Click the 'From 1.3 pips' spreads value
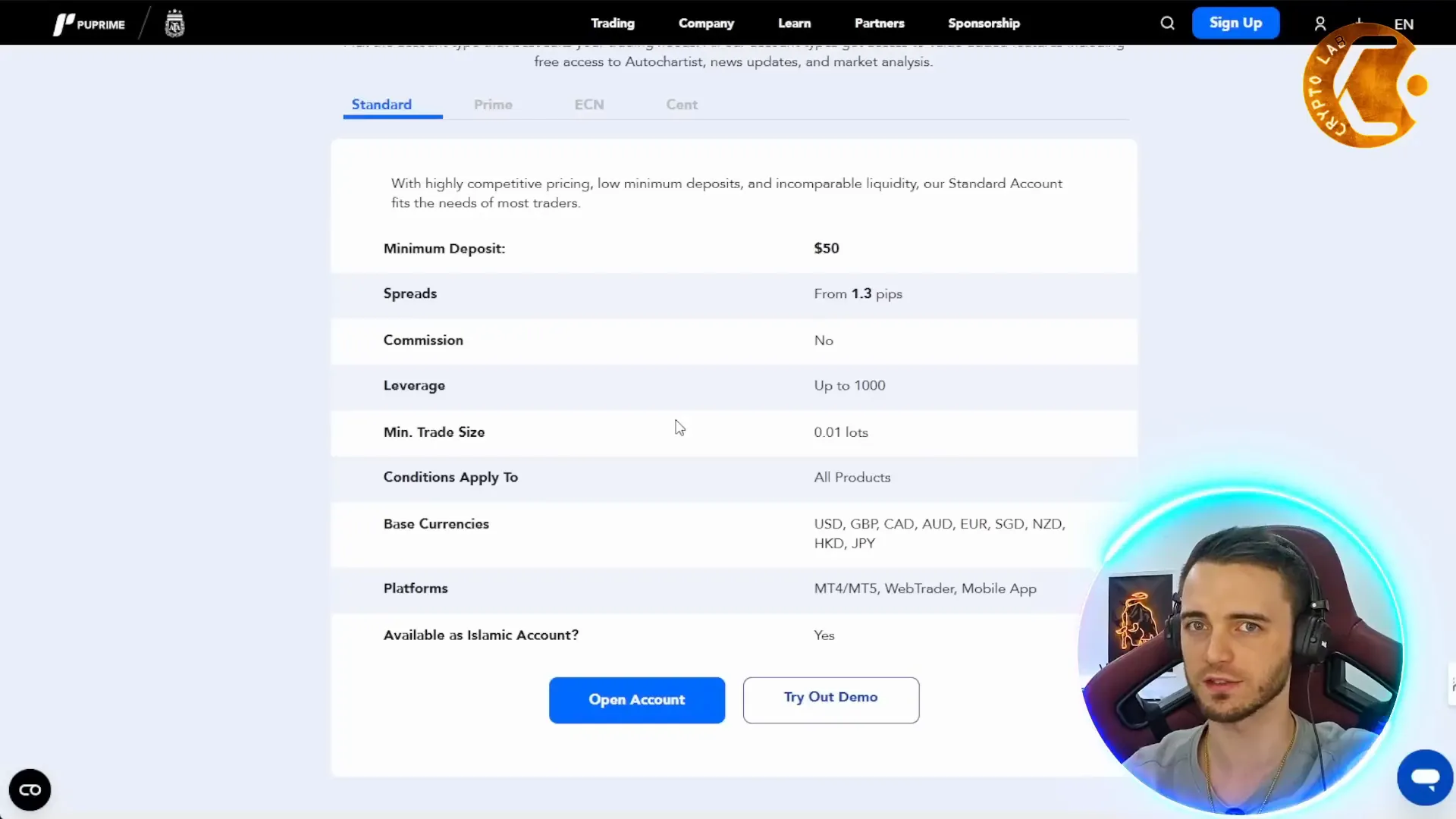Screen dimensions: 1456x819 [x=858, y=294]
